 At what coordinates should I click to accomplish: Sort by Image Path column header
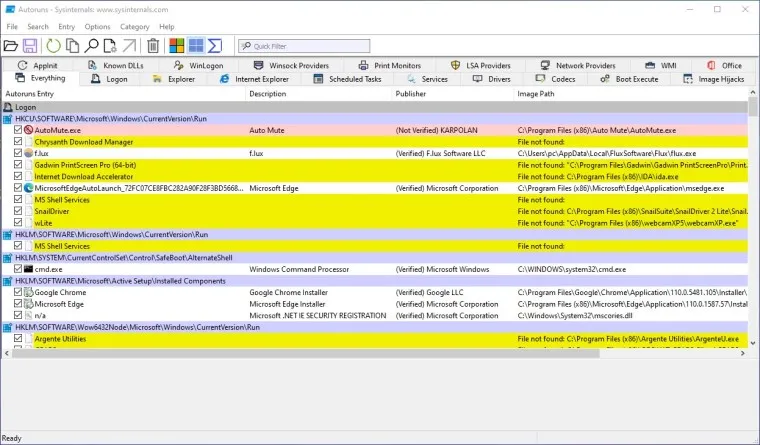point(631,94)
